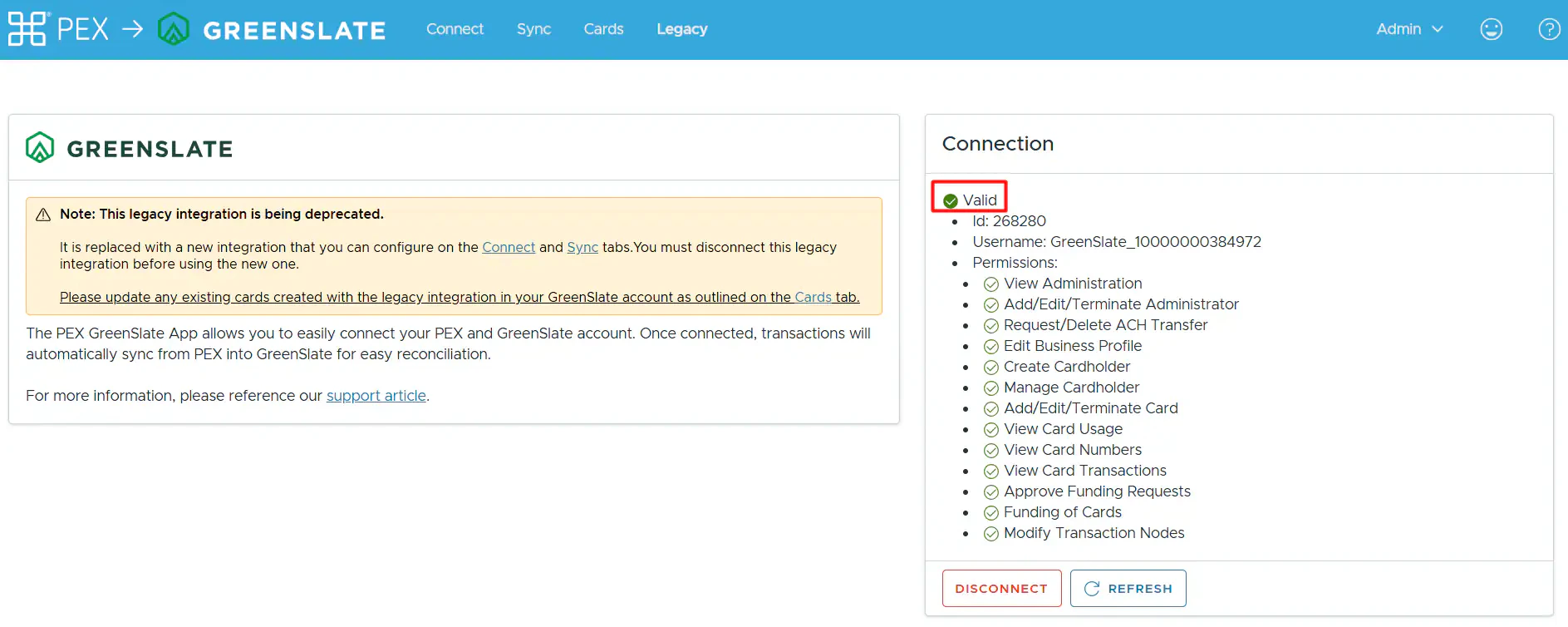This screenshot has width=1568, height=627.
Task: Click the checkmark beside Add/Edit/Terminate Card
Action: (x=991, y=409)
